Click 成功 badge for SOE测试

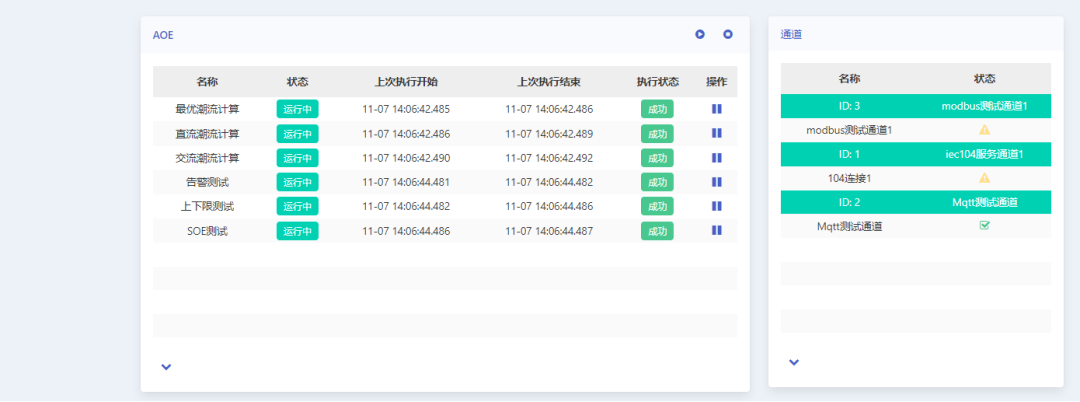657,231
